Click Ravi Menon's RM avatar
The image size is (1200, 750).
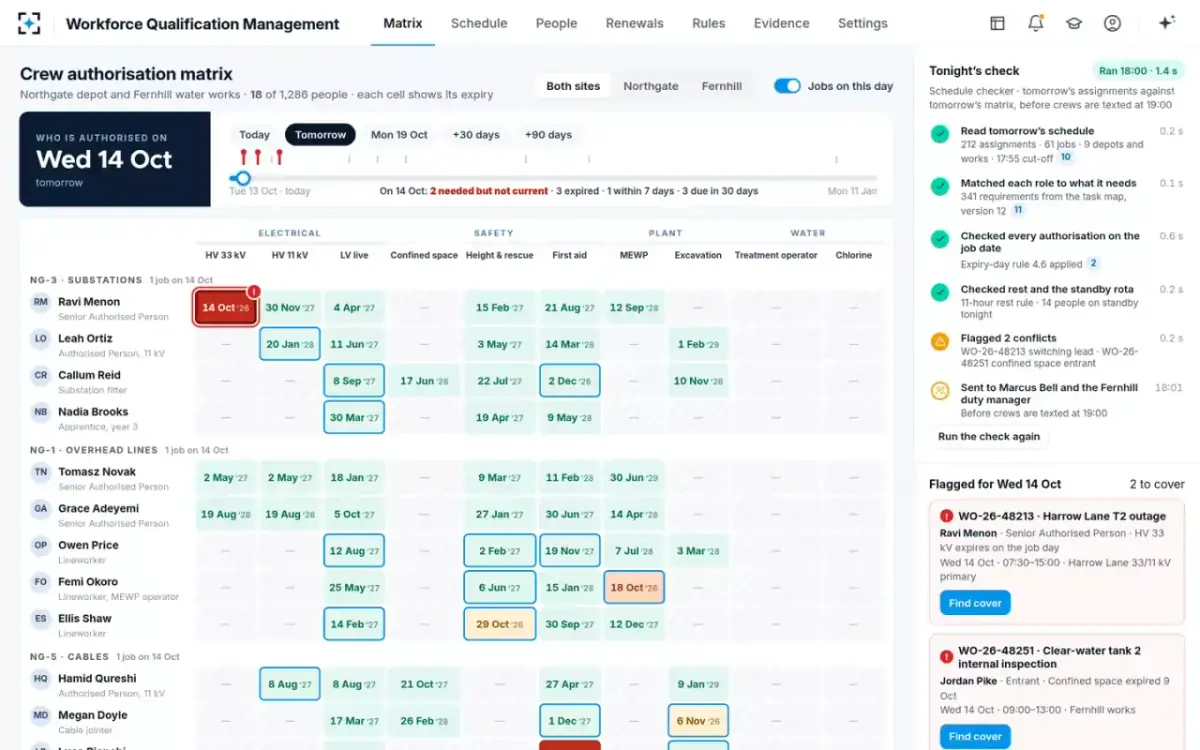coord(41,302)
